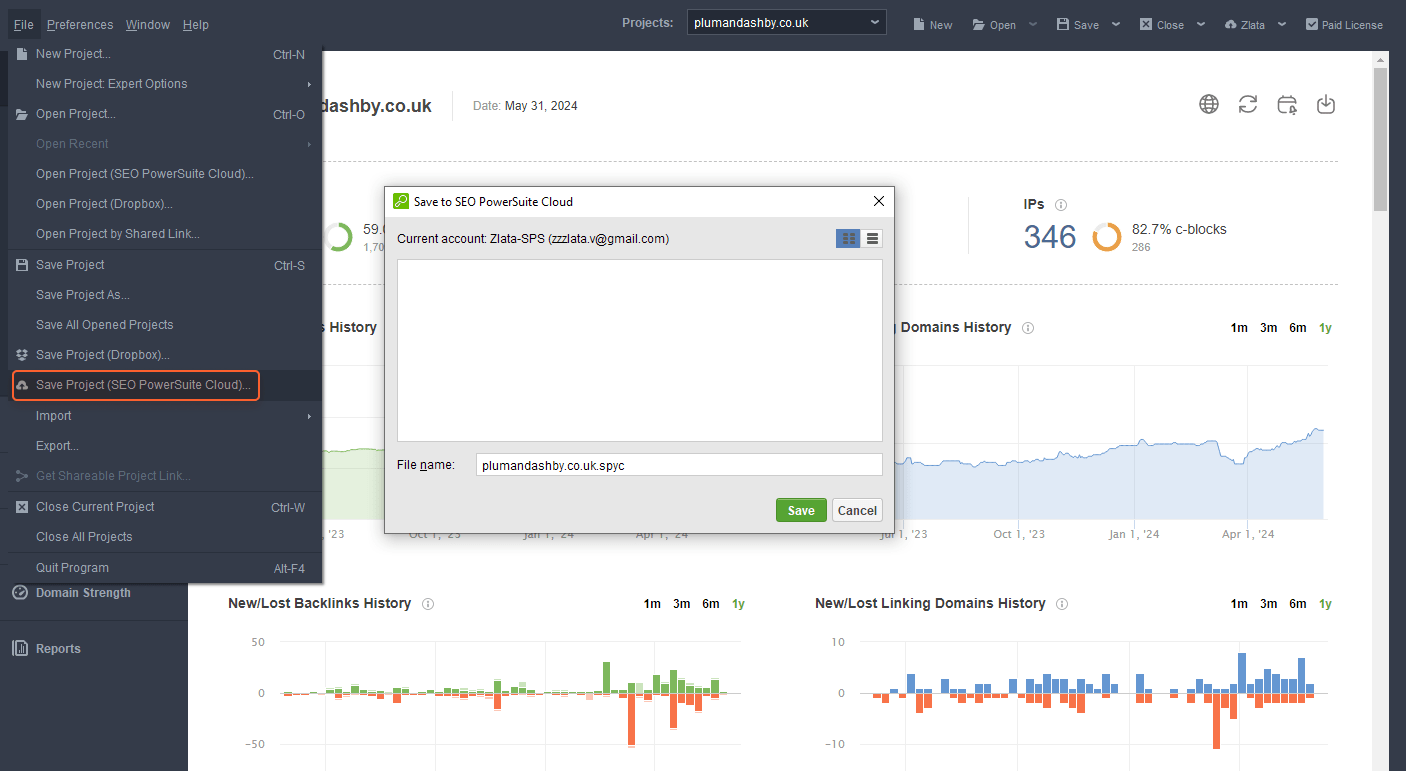This screenshot has height=771, width=1406.
Task: Click the Zlata cloud account button
Action: point(1245,25)
